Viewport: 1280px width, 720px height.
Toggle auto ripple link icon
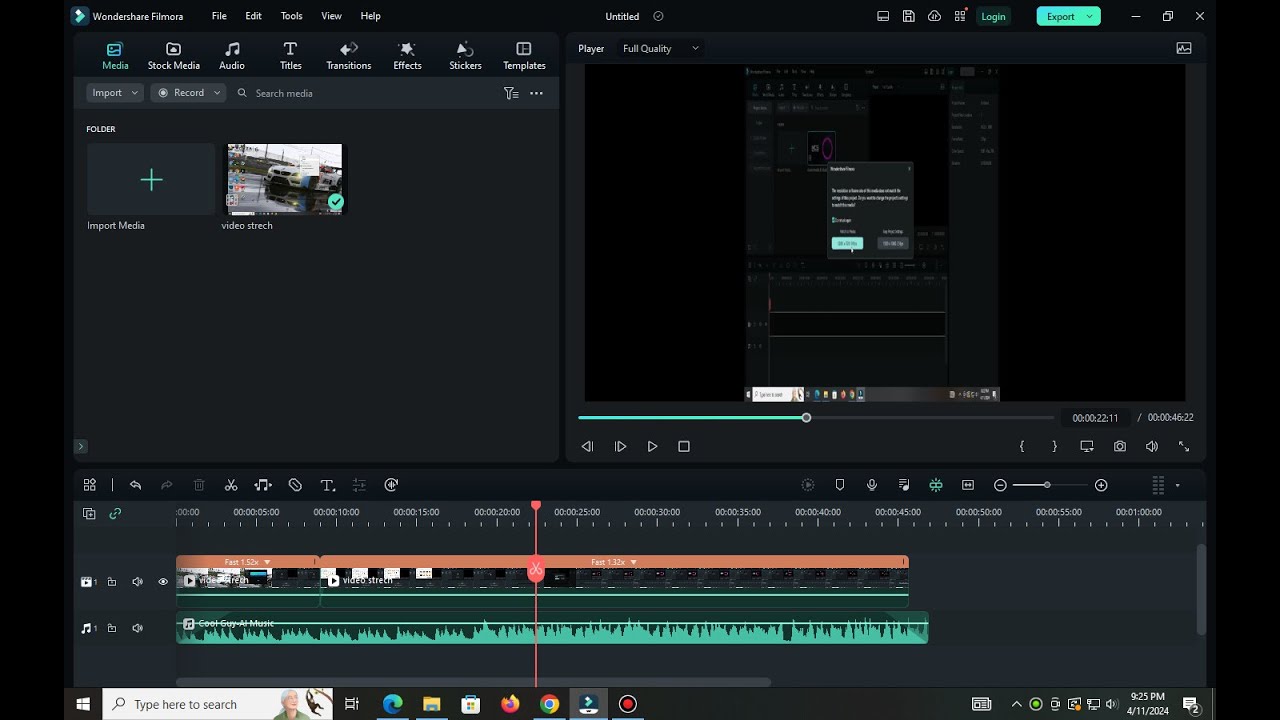[x=115, y=513]
